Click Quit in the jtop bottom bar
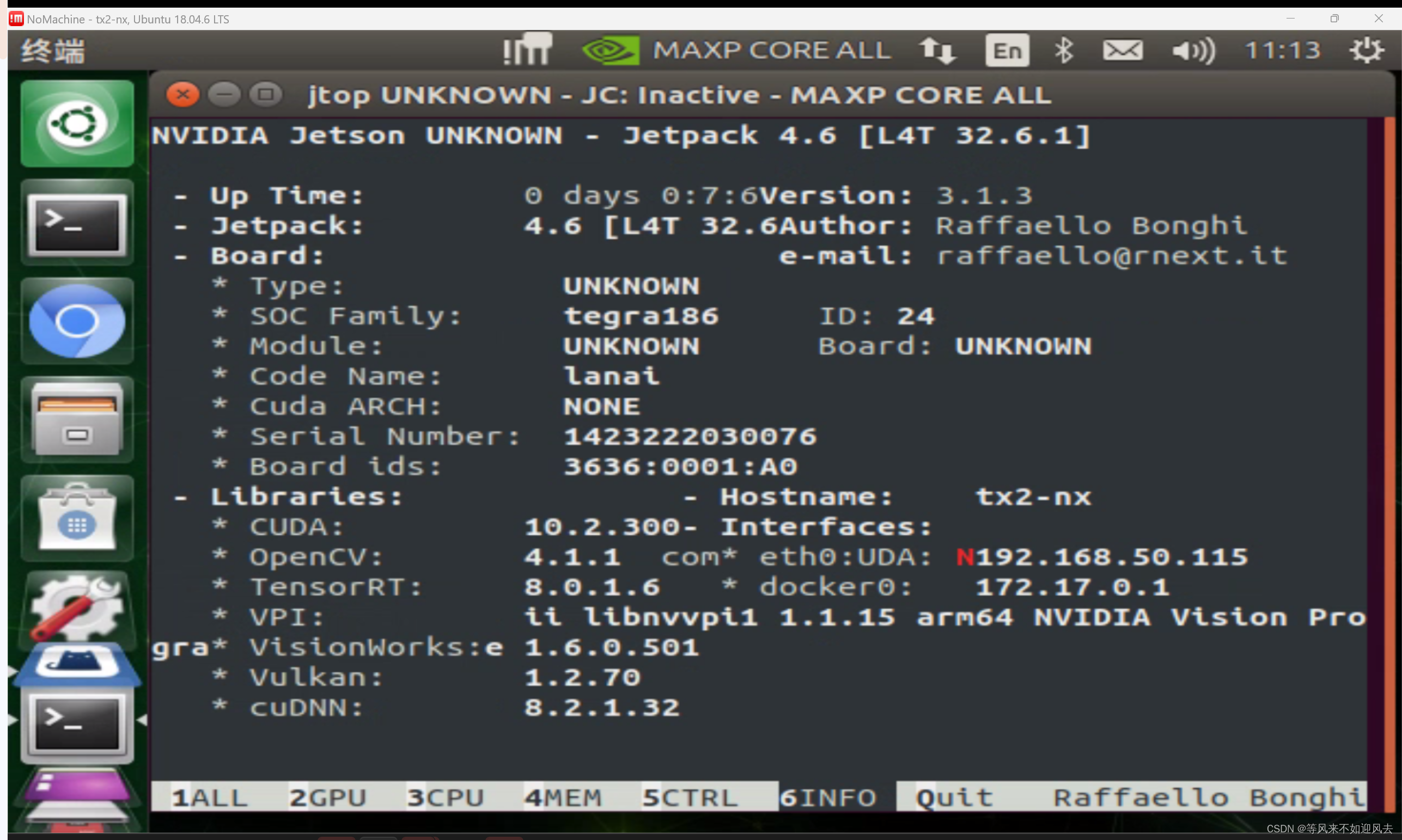1402x840 pixels. click(955, 798)
